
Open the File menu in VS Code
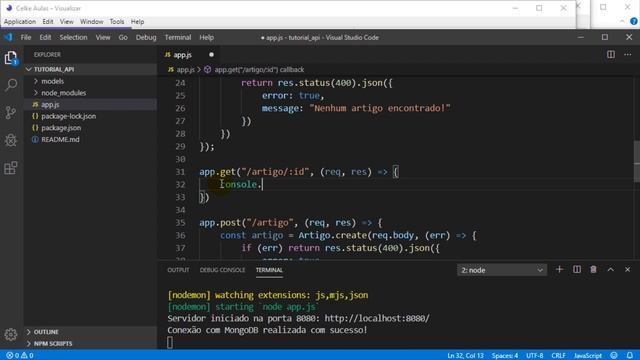[26, 37]
